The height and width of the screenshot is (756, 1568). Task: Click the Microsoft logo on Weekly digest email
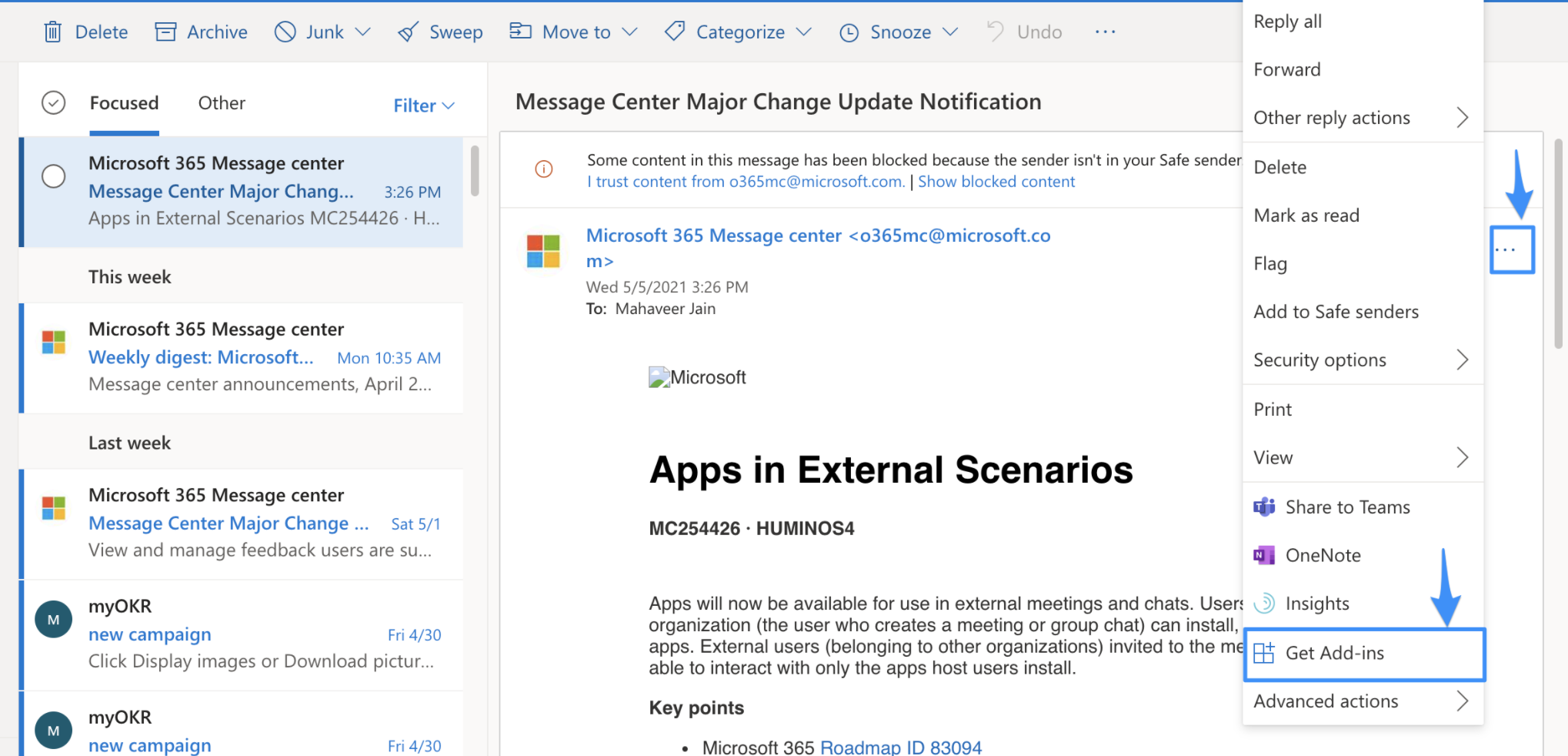54,343
